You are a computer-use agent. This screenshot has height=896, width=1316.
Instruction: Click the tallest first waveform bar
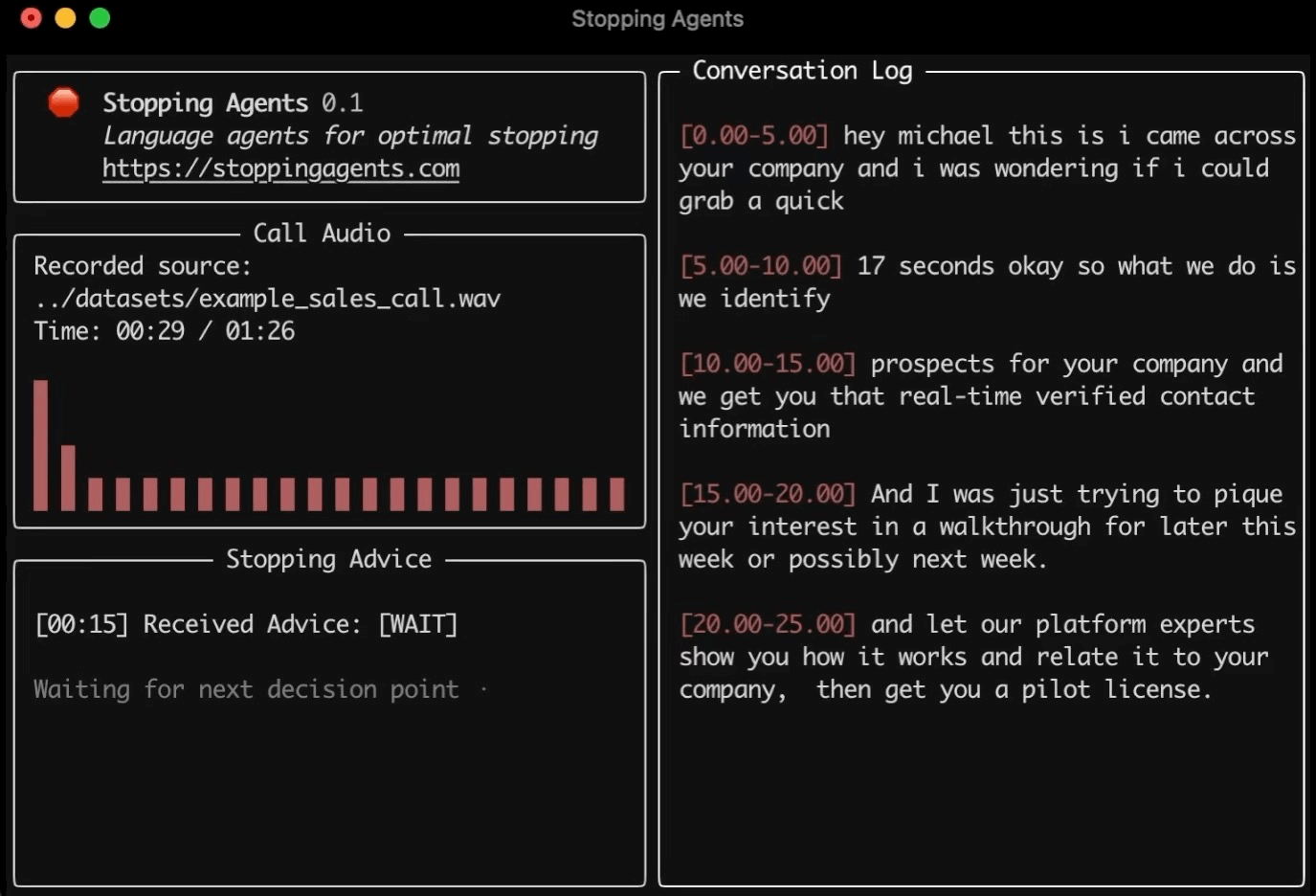[x=40, y=445]
